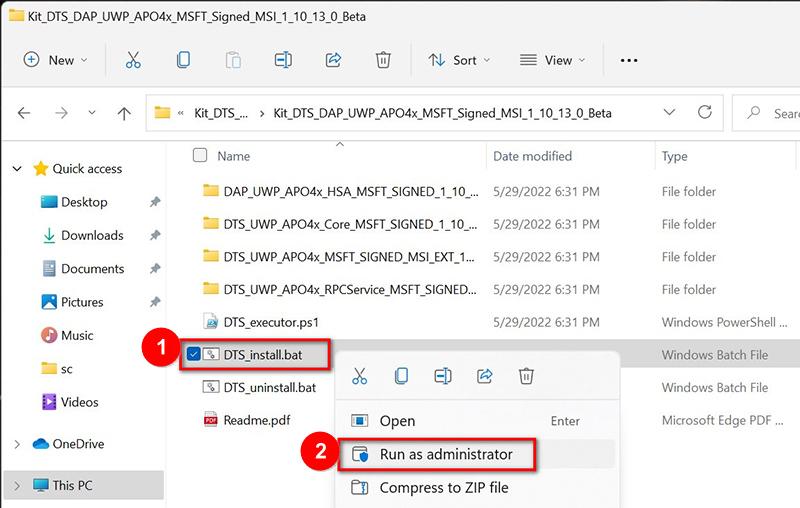
Task: Select the DAP_UWP_APO4x_HSA_MSFT_SIGNED folder
Action: point(351,192)
